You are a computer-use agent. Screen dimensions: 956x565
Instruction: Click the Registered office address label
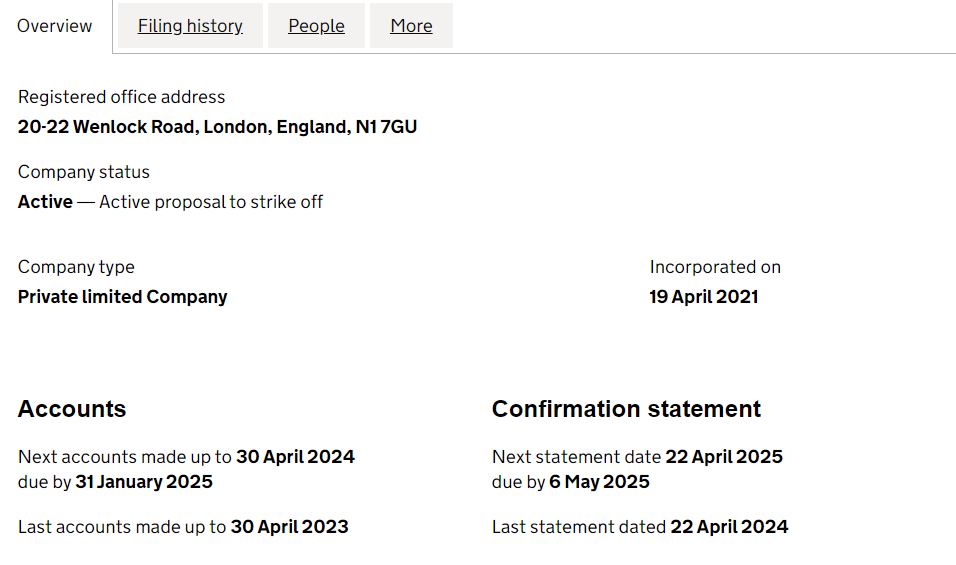coord(121,97)
